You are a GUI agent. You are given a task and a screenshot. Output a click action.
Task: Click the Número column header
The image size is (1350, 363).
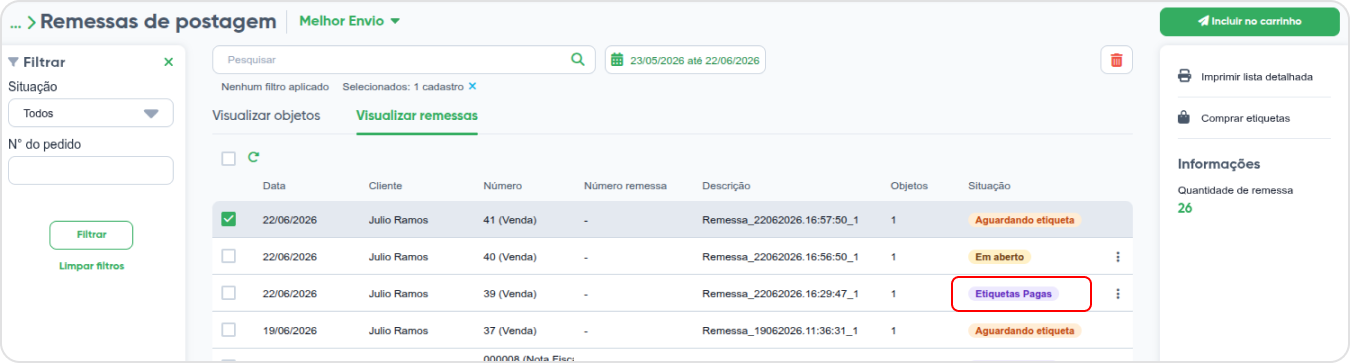click(502, 186)
